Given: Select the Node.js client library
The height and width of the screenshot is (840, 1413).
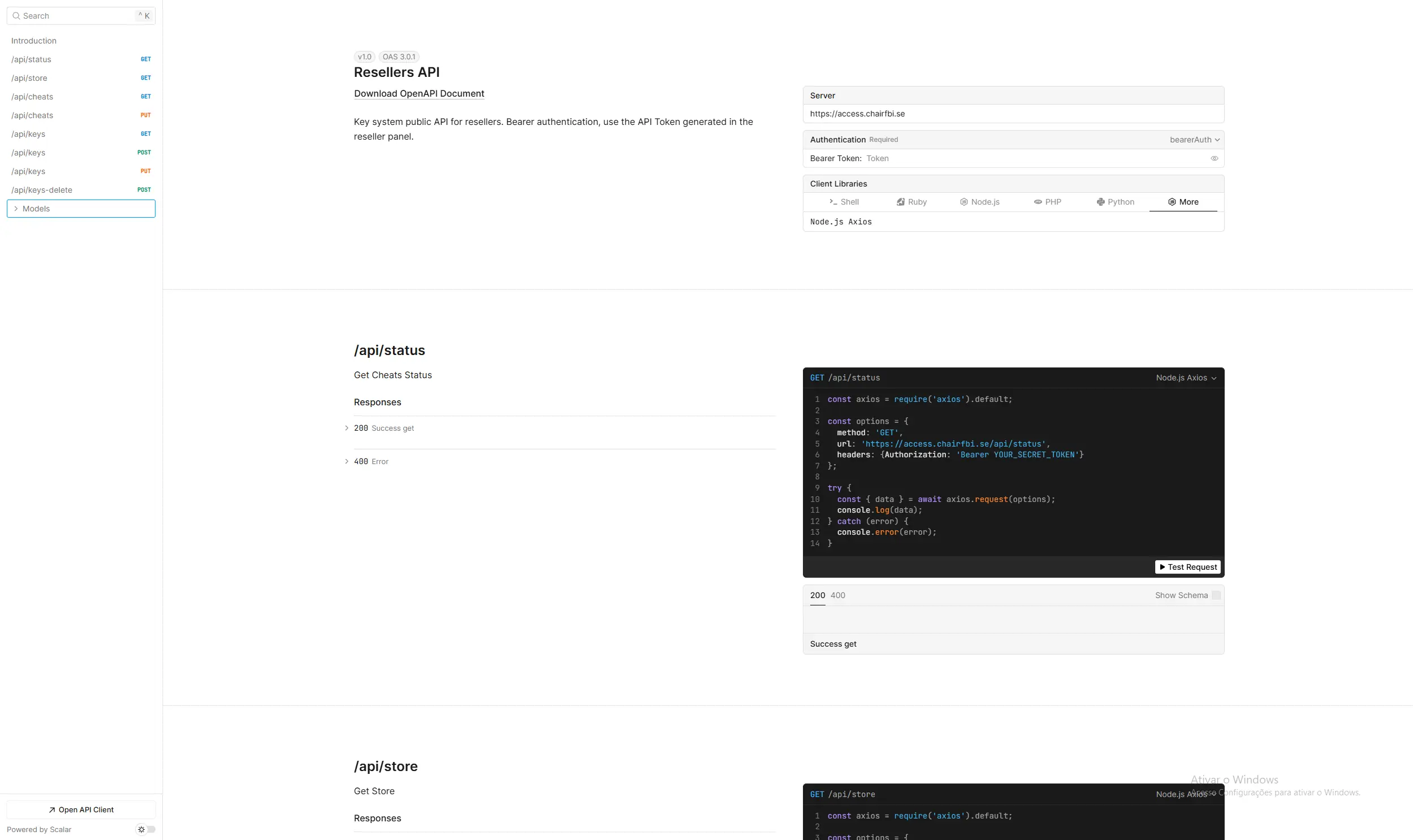Looking at the screenshot, I should 980,201.
